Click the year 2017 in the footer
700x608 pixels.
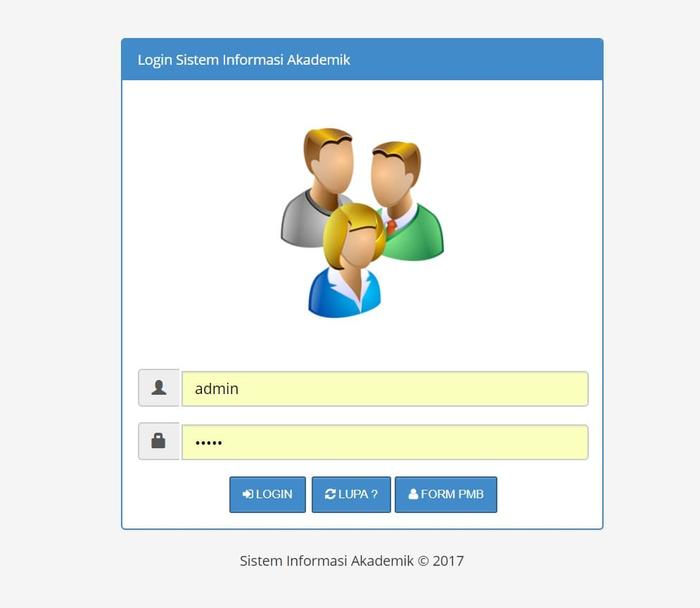pyautogui.click(x=448, y=561)
